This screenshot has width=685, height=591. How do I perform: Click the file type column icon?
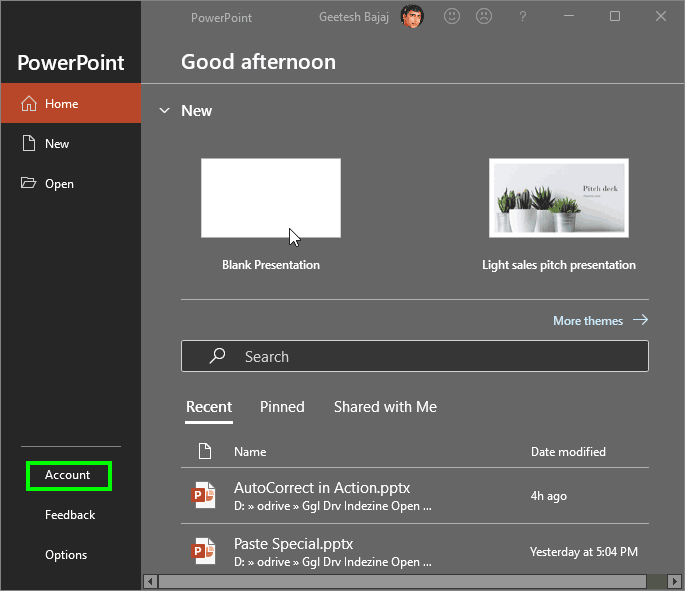[x=205, y=451]
